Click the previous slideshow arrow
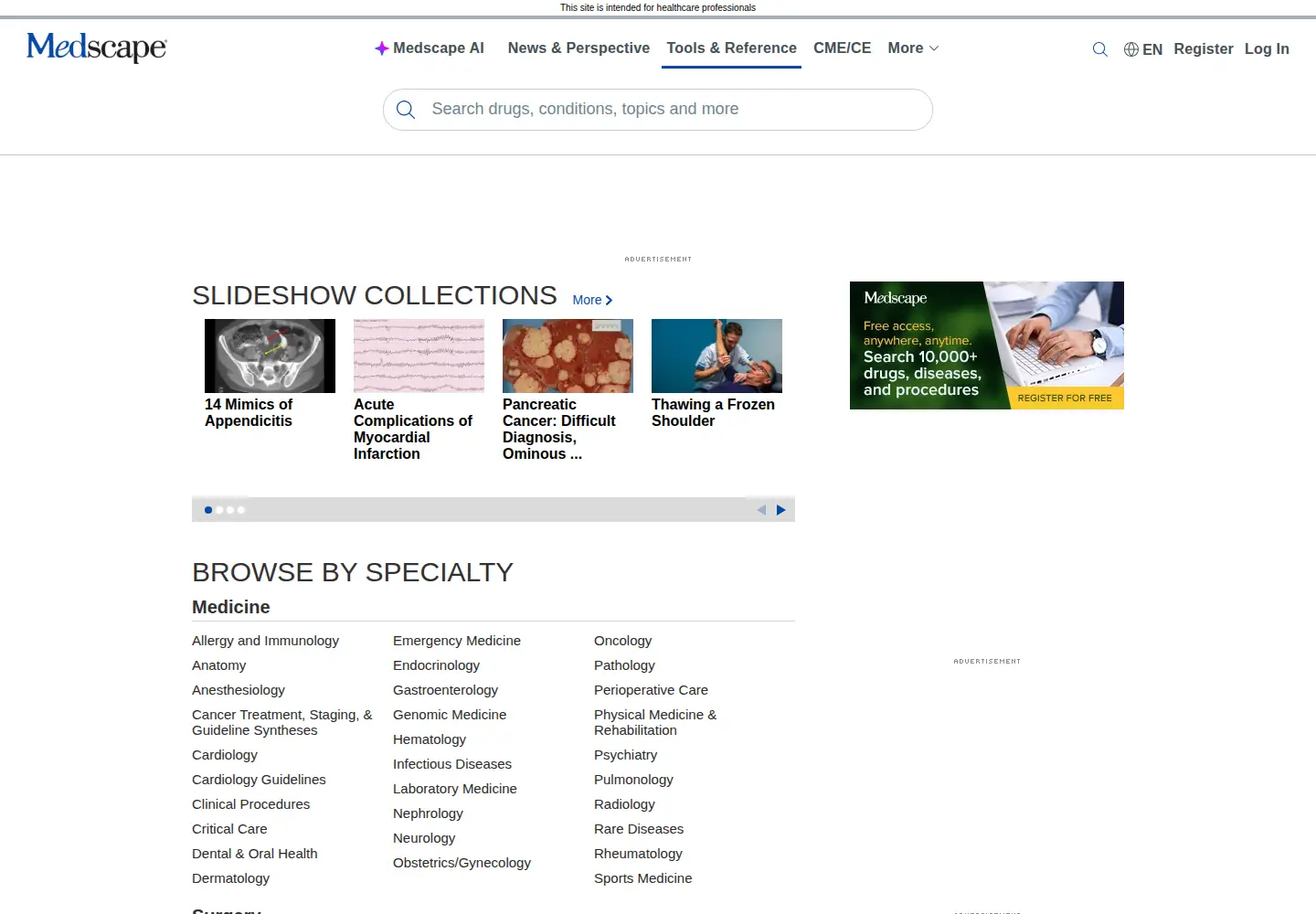The height and width of the screenshot is (914, 1316). 761,510
